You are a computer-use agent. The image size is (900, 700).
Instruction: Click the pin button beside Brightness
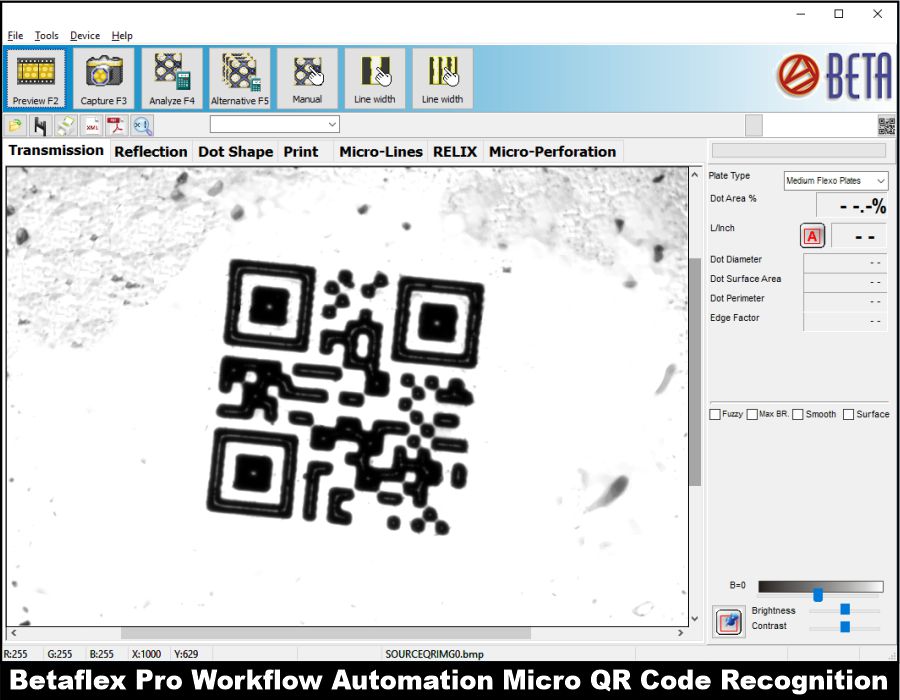tap(729, 621)
